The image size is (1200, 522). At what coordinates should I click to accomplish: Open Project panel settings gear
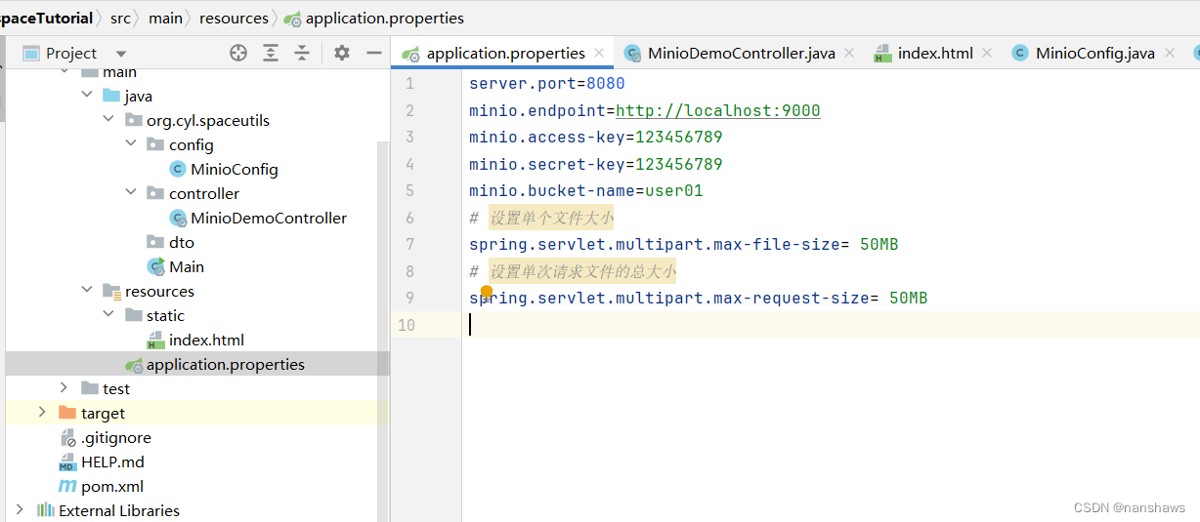(x=342, y=53)
